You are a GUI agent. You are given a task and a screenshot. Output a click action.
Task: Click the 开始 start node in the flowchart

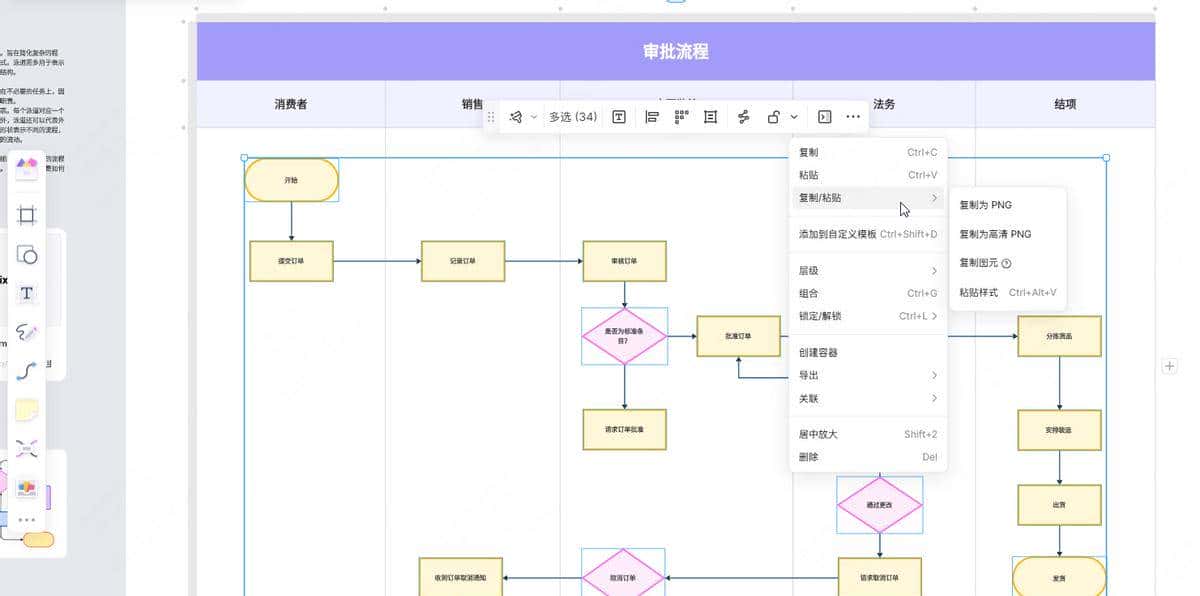pyautogui.click(x=291, y=180)
